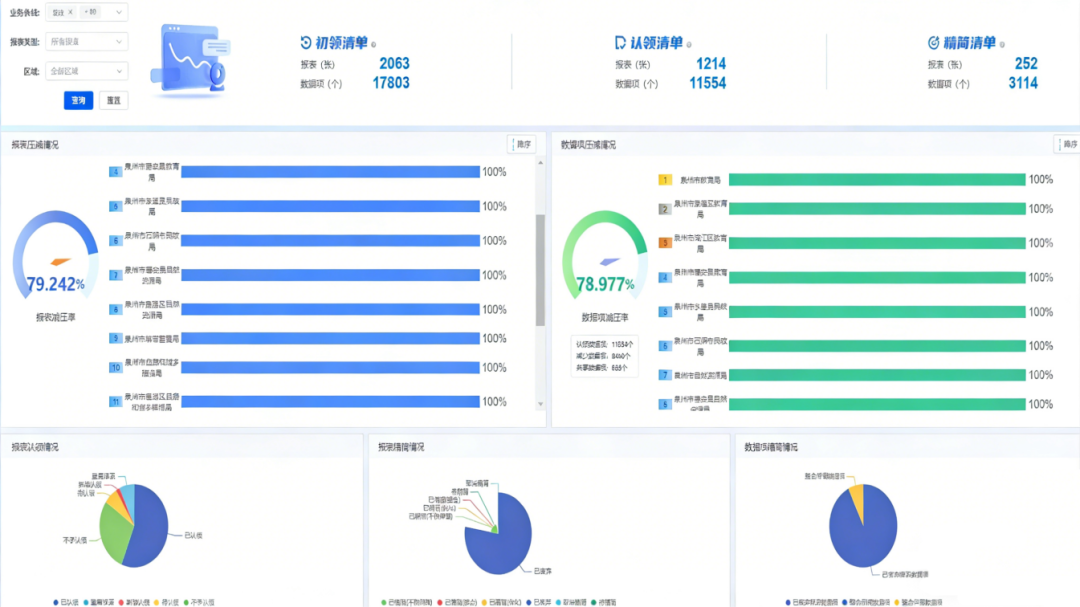Click the 初领清单 refresh-style icon
This screenshot has height=607, width=1080.
306,43
